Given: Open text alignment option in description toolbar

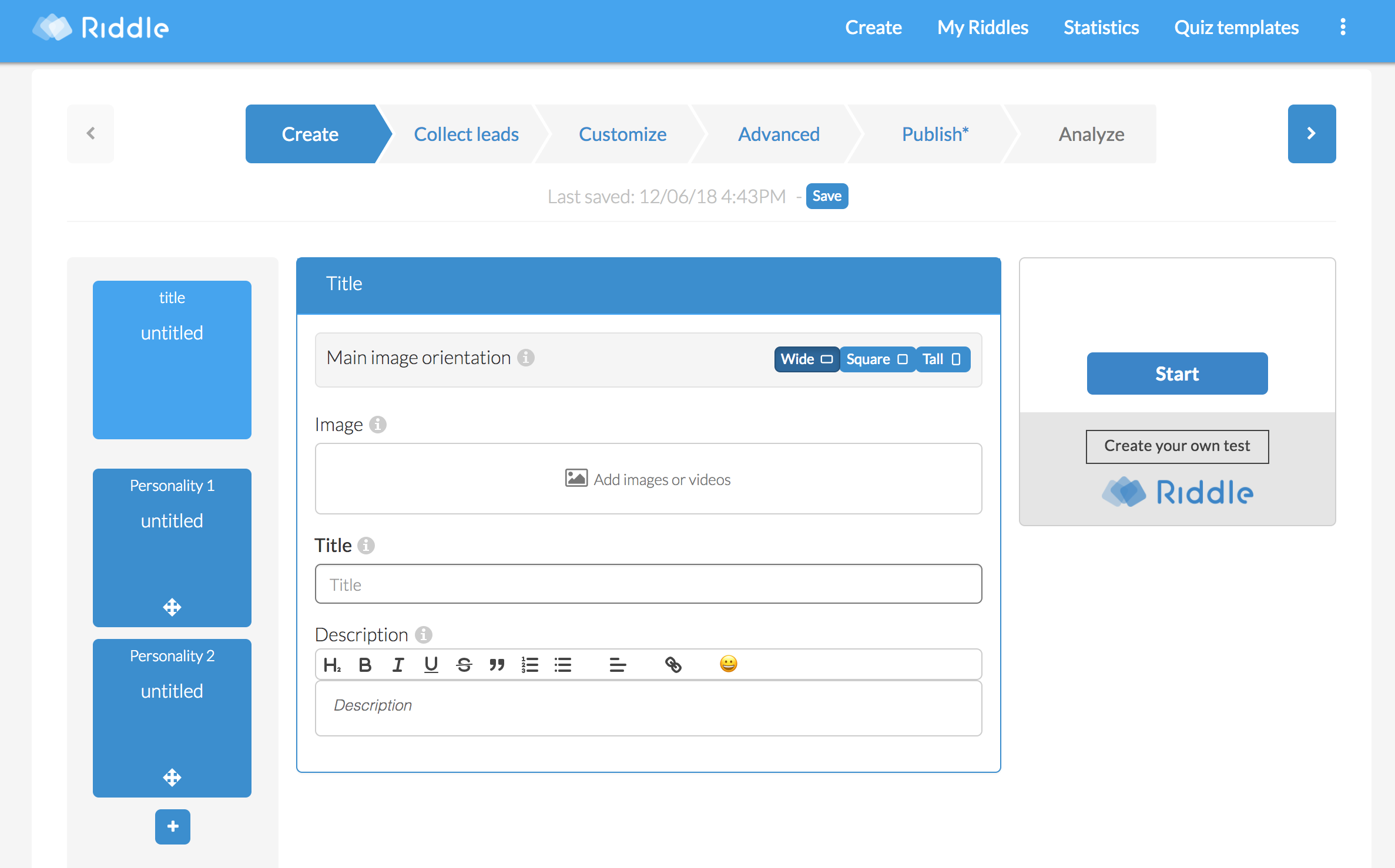Looking at the screenshot, I should point(618,664).
